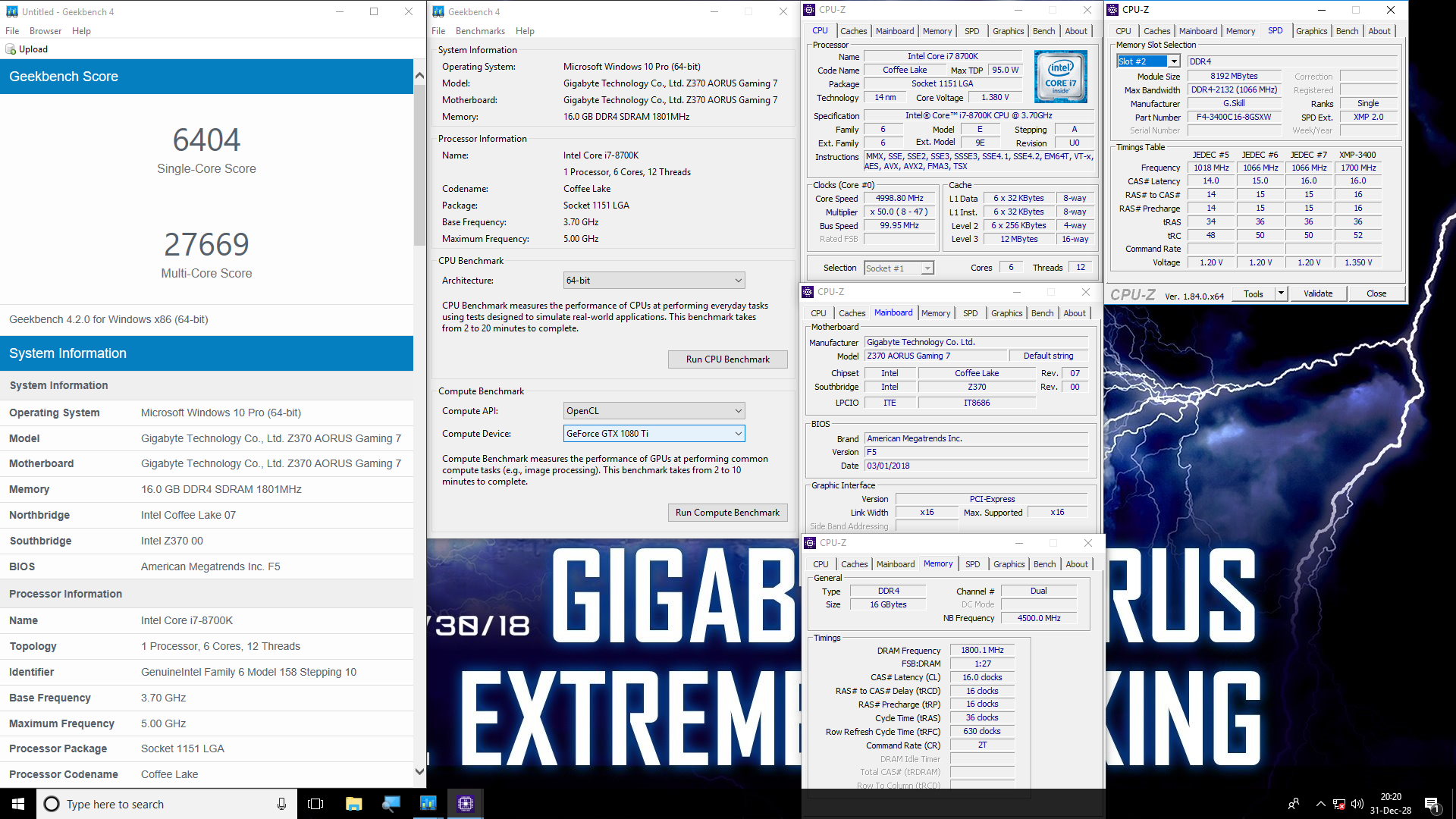
Task: Open File Explorer from taskbar
Action: (353, 804)
